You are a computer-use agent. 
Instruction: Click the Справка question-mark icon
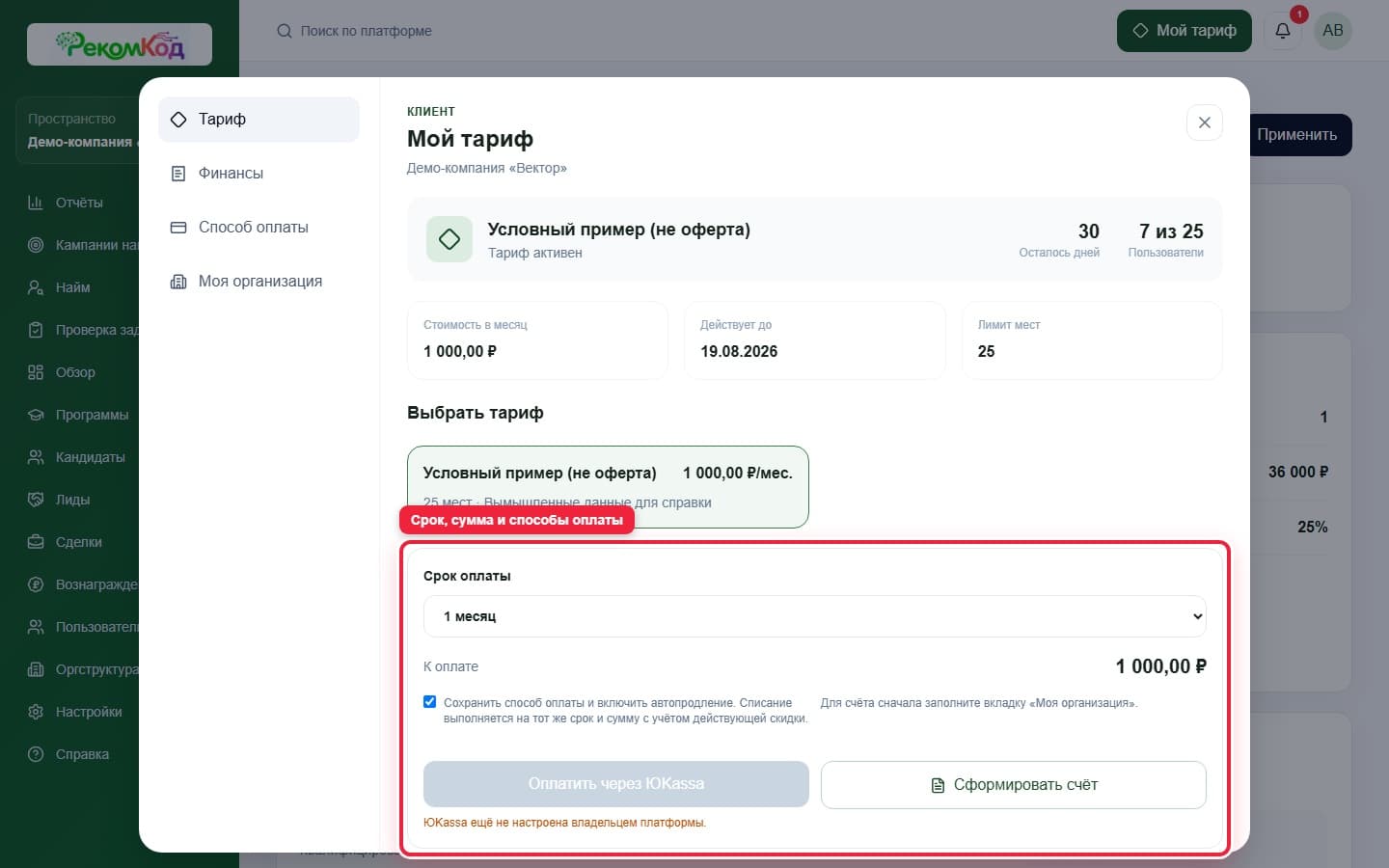coord(36,754)
